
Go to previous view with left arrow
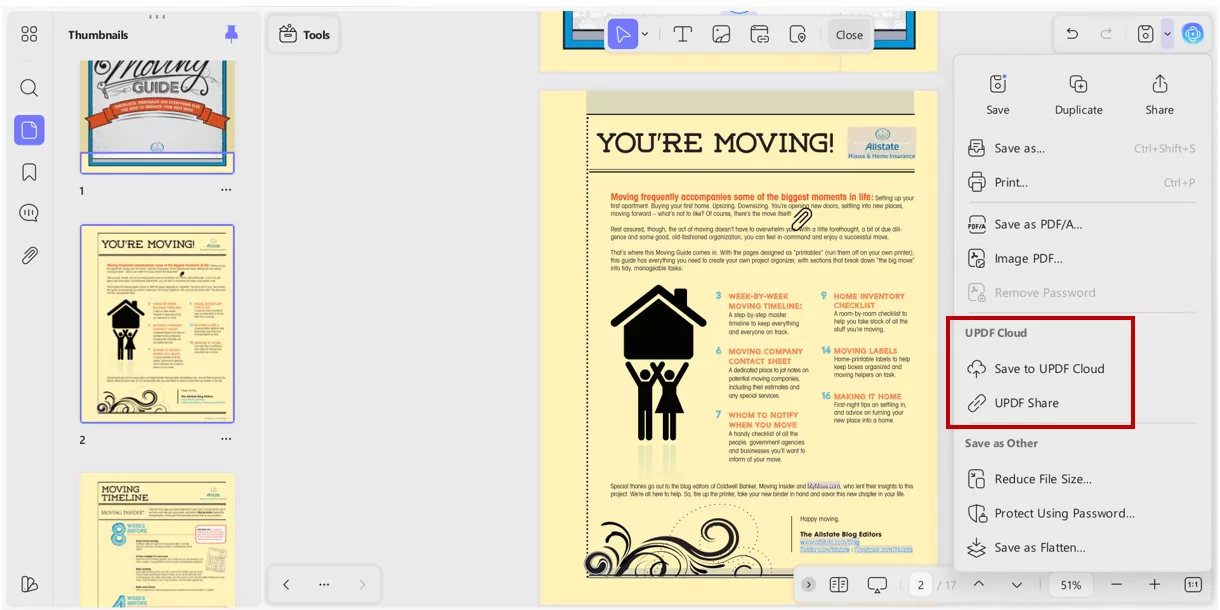point(286,585)
